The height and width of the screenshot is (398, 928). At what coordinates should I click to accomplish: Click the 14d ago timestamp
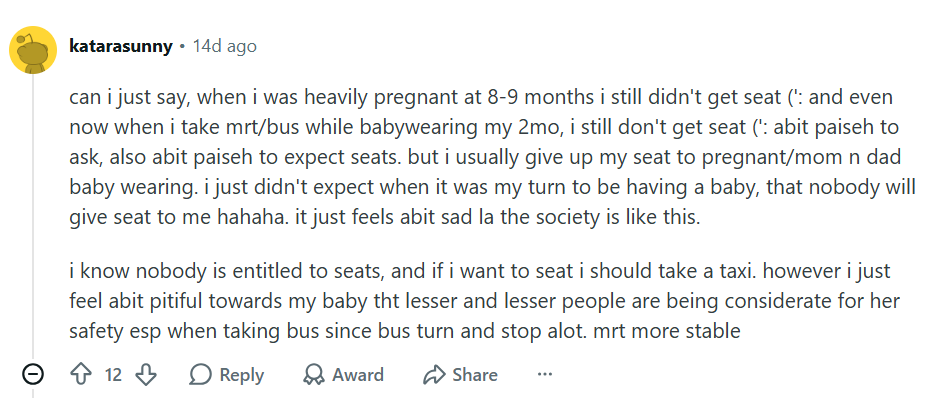[x=224, y=46]
